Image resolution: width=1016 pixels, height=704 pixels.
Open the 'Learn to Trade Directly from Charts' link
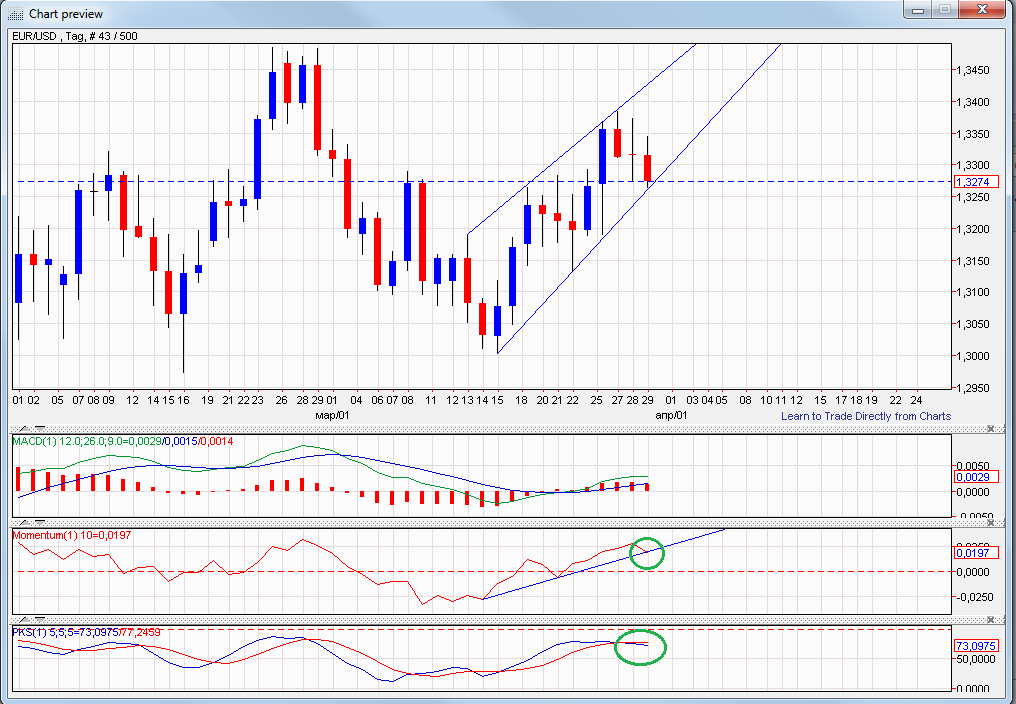[866, 416]
